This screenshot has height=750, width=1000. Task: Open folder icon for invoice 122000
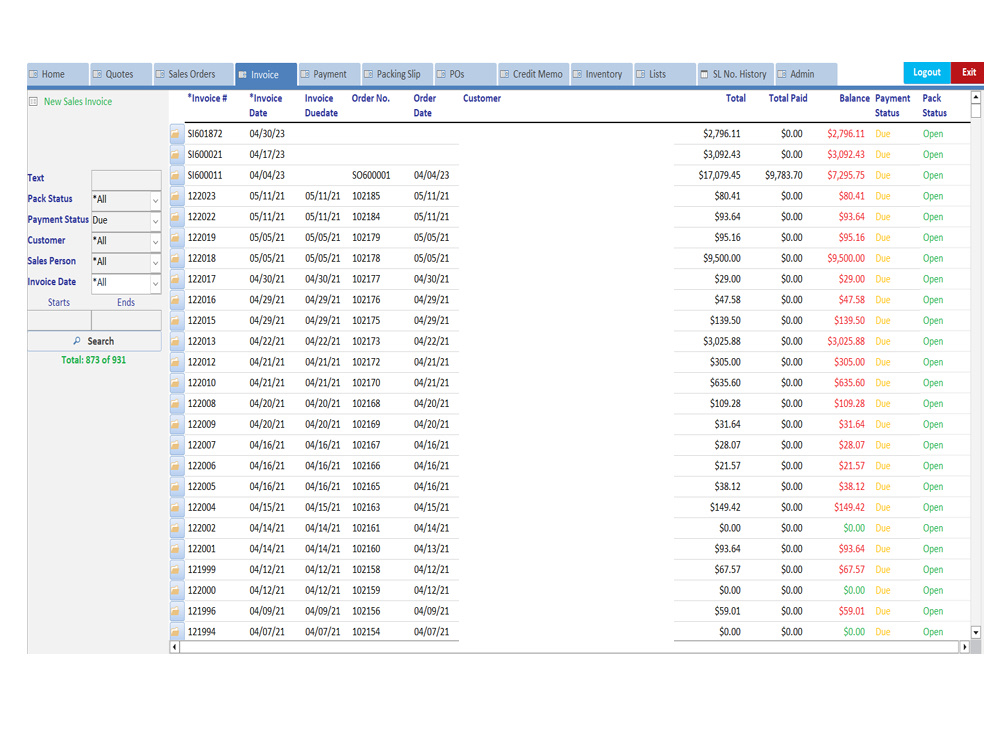175,590
